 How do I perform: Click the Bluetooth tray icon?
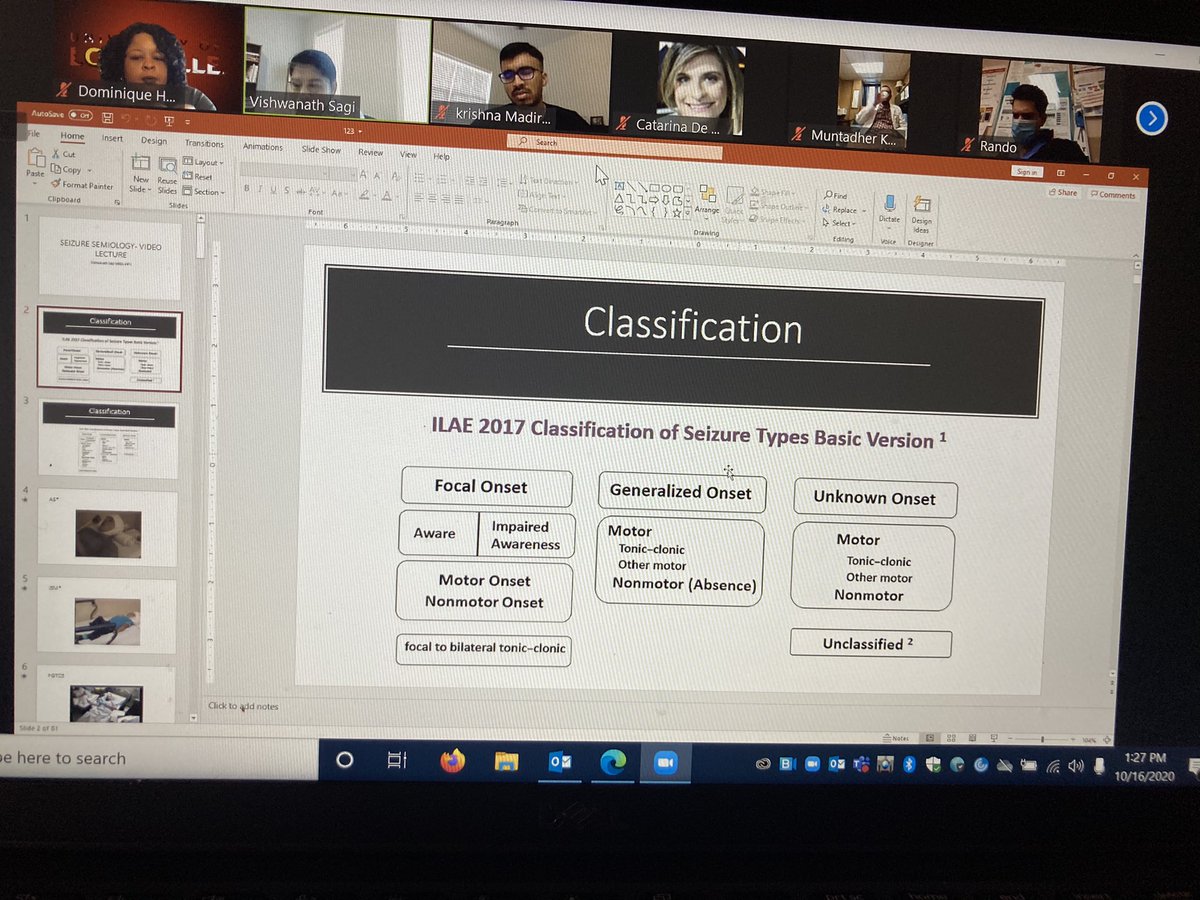[910, 764]
